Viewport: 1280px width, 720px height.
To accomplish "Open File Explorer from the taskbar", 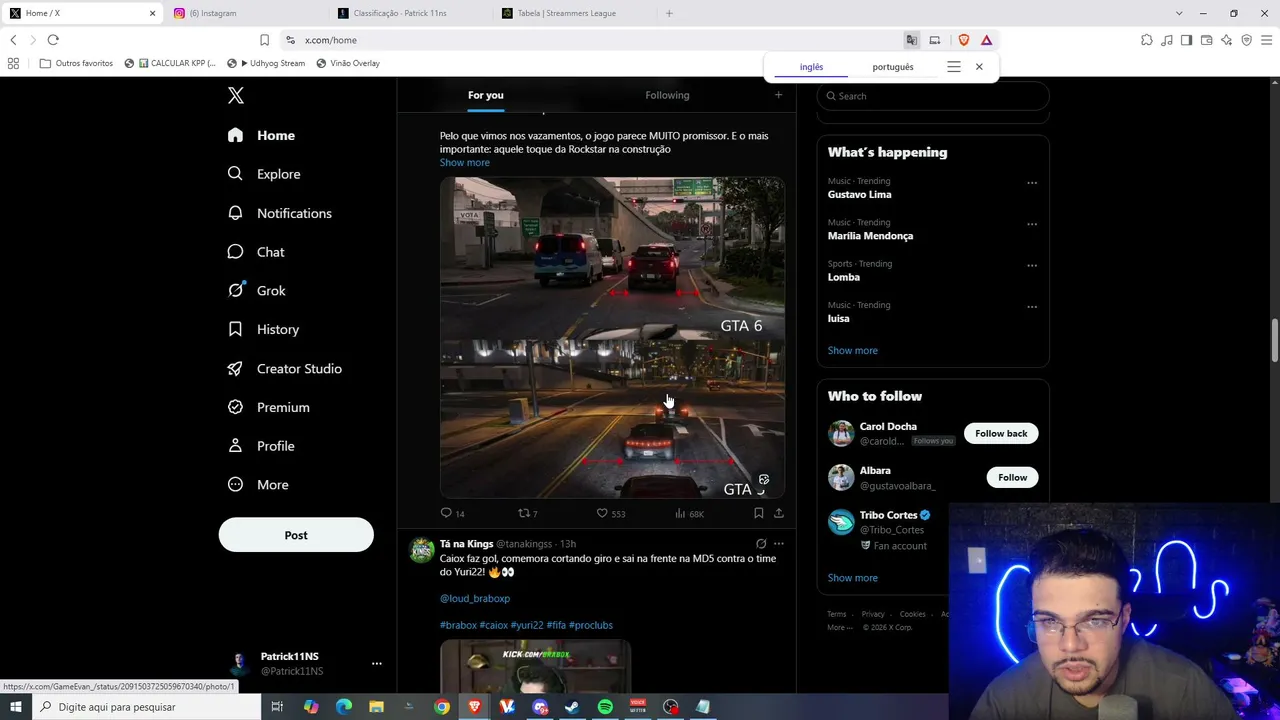I will 376,707.
